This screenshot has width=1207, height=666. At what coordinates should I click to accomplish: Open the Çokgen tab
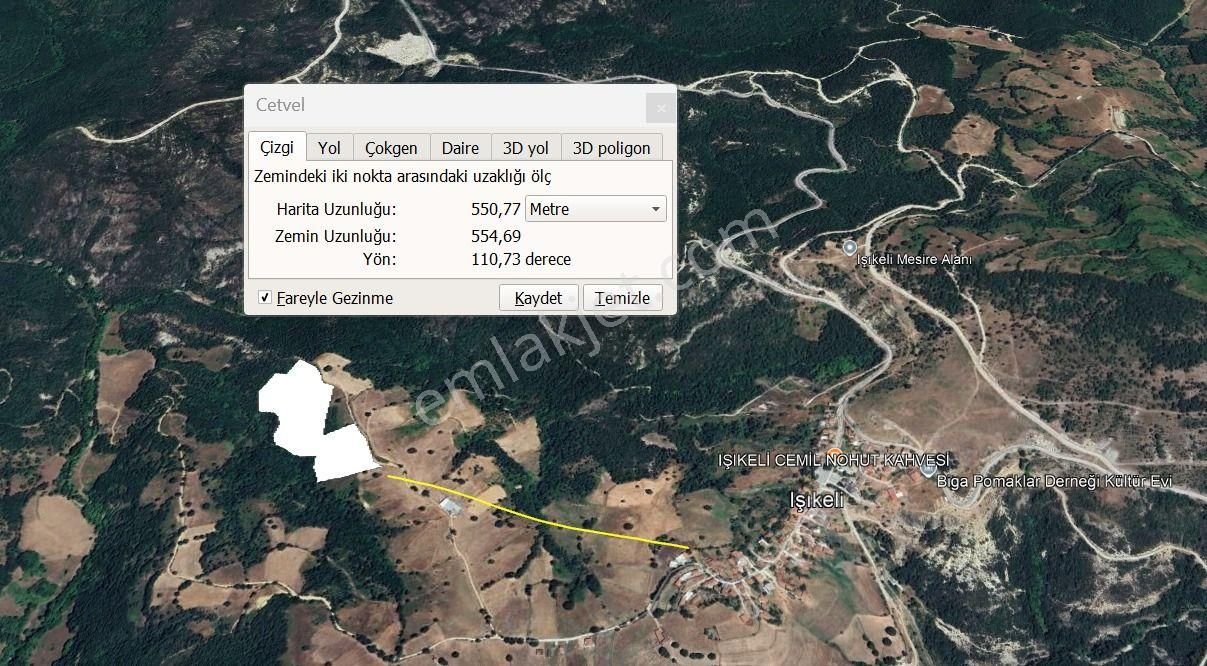(391, 148)
